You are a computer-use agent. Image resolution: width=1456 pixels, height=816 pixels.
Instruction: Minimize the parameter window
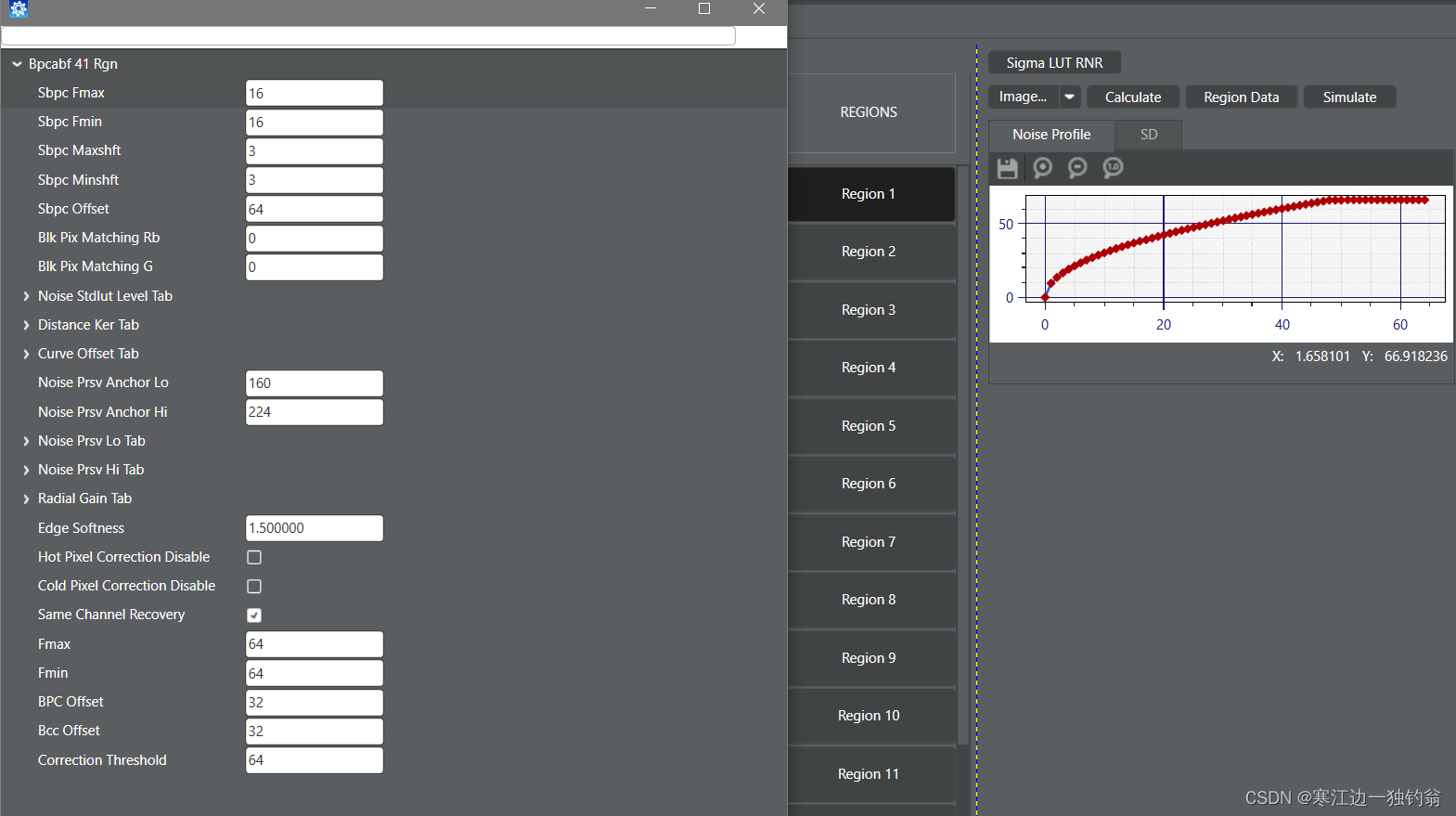651,8
